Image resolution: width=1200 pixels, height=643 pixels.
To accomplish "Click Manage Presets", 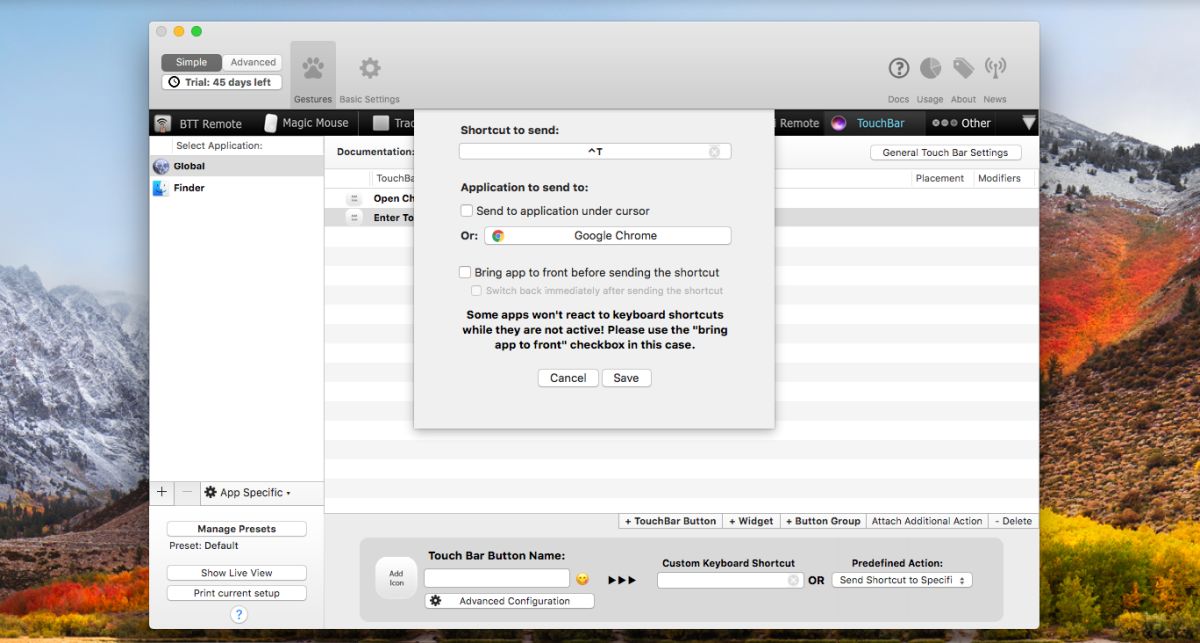I will (x=237, y=529).
